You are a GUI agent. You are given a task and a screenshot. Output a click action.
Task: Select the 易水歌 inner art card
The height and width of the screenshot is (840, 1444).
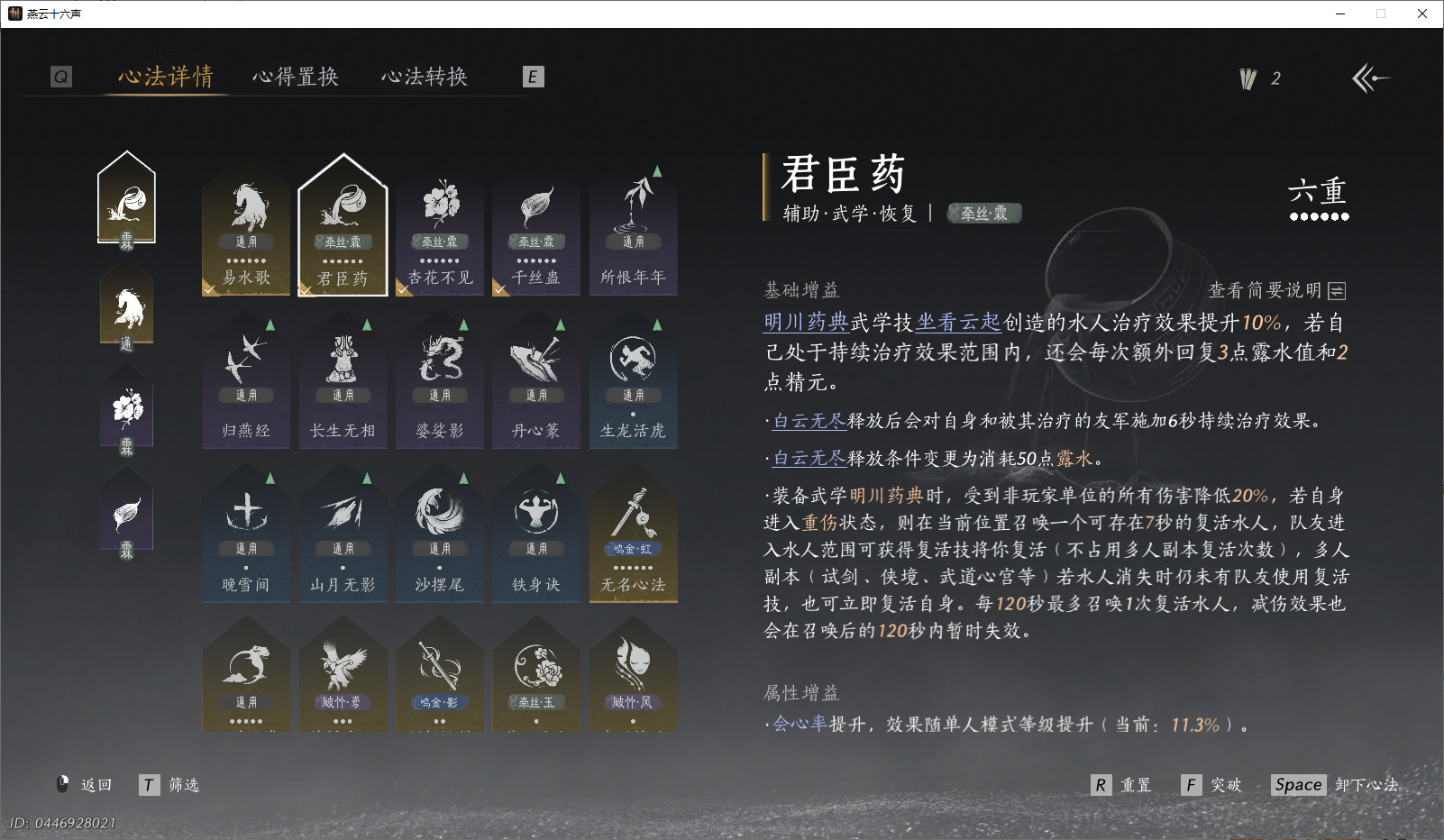click(x=246, y=229)
